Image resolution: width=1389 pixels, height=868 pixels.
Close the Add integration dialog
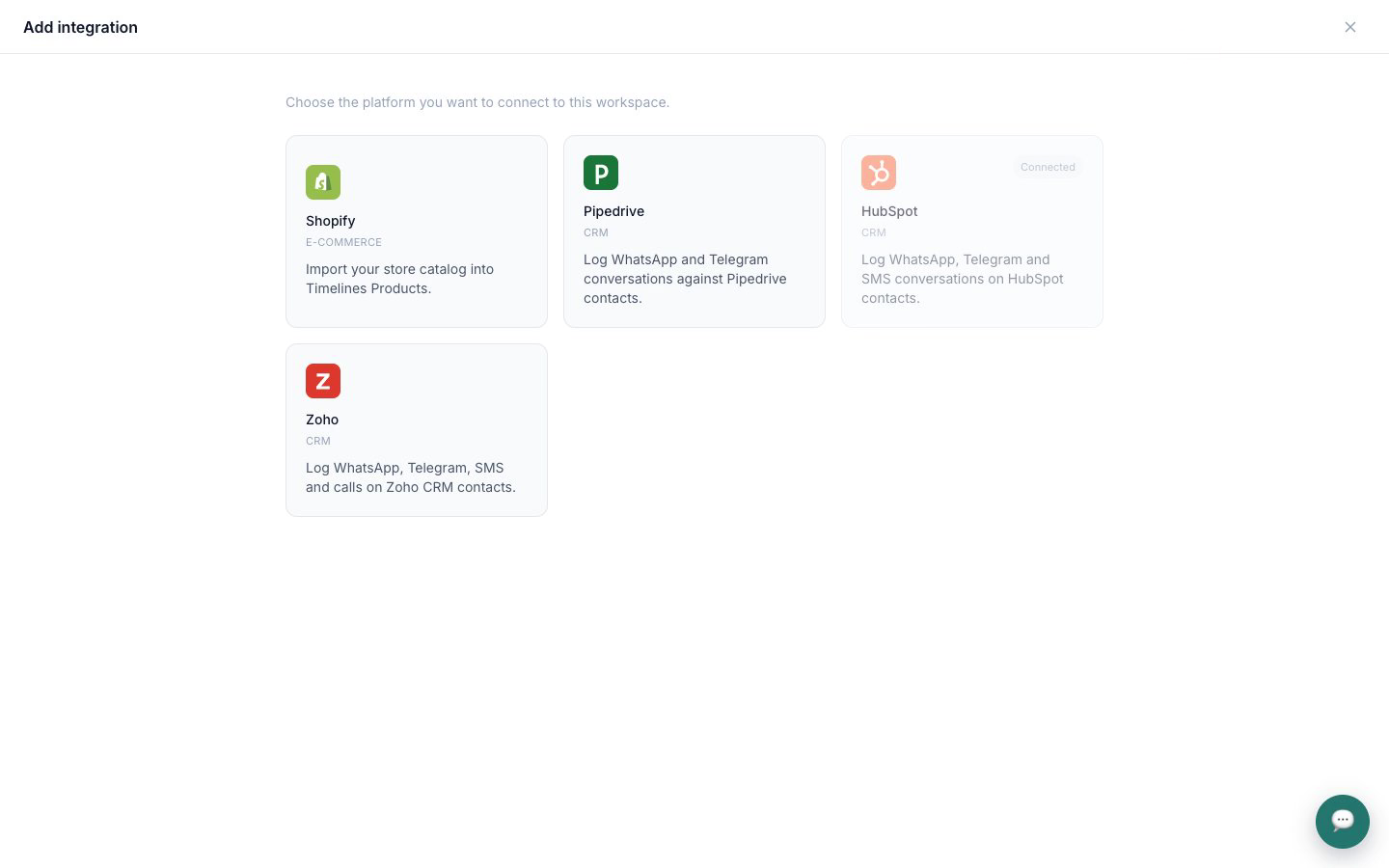tap(1350, 27)
